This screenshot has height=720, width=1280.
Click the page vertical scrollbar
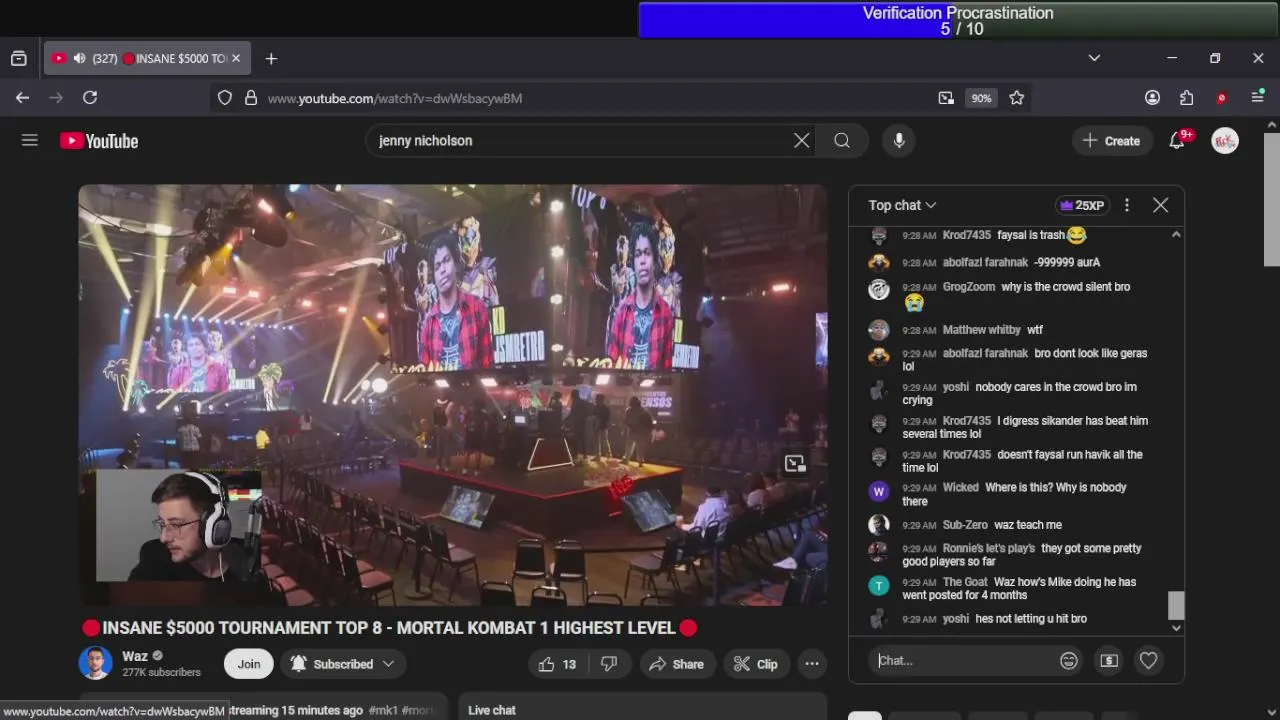click(x=1272, y=200)
